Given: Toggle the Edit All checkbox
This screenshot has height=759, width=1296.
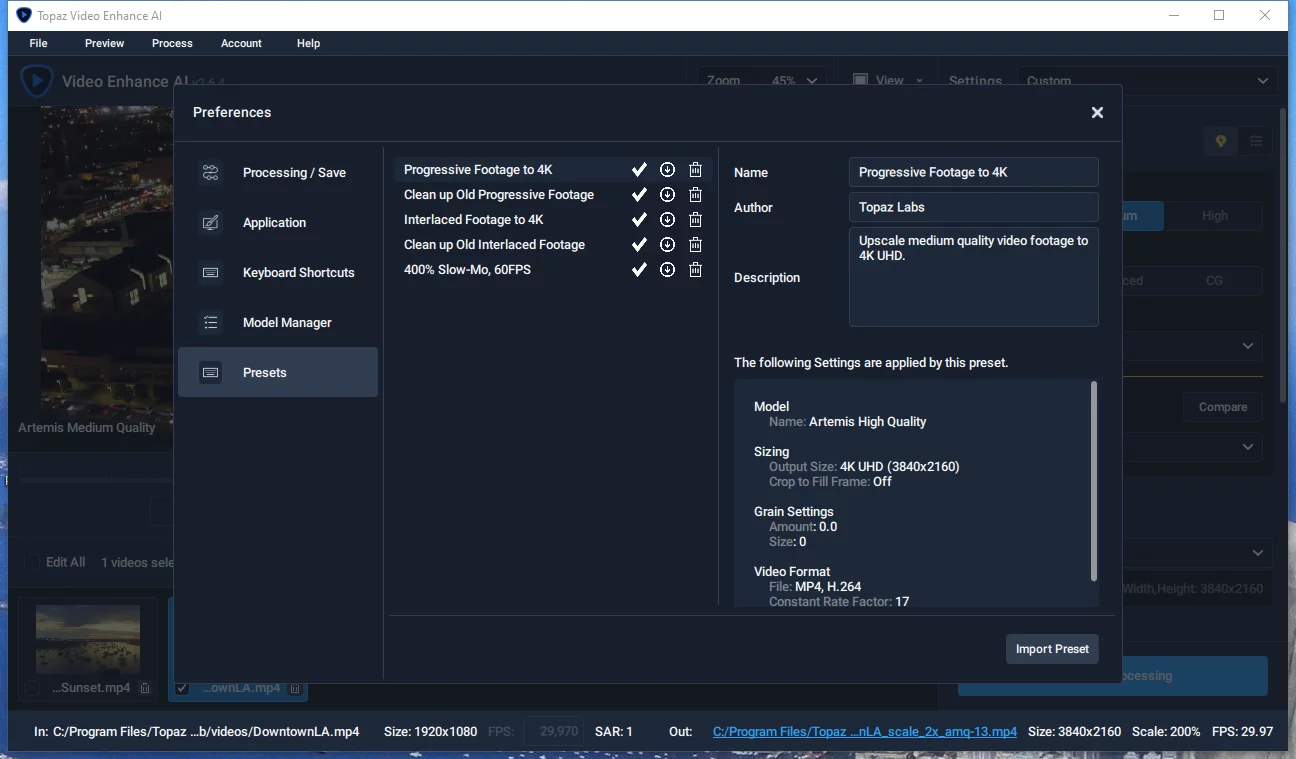Looking at the screenshot, I should (x=33, y=562).
